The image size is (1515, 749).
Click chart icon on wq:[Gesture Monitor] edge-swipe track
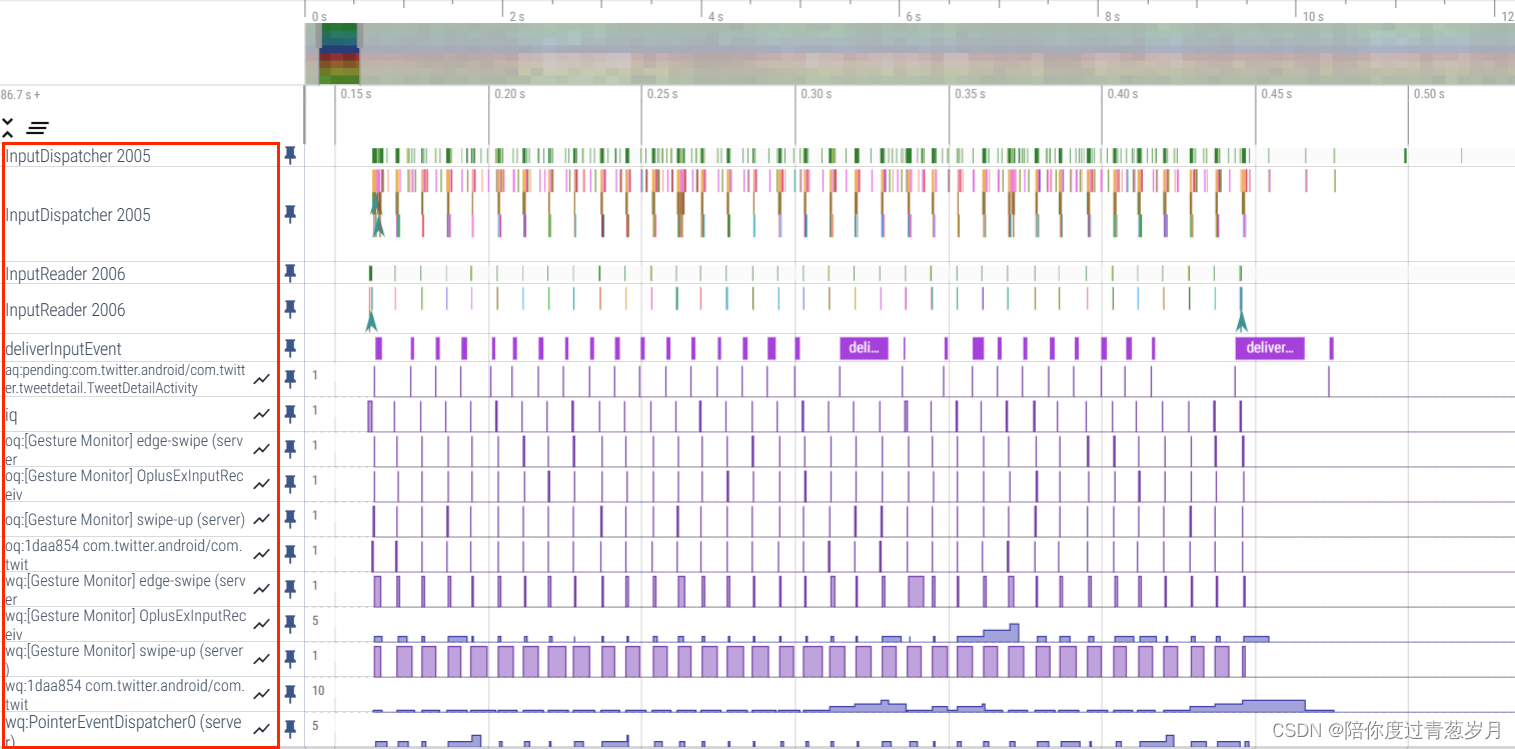click(x=262, y=589)
